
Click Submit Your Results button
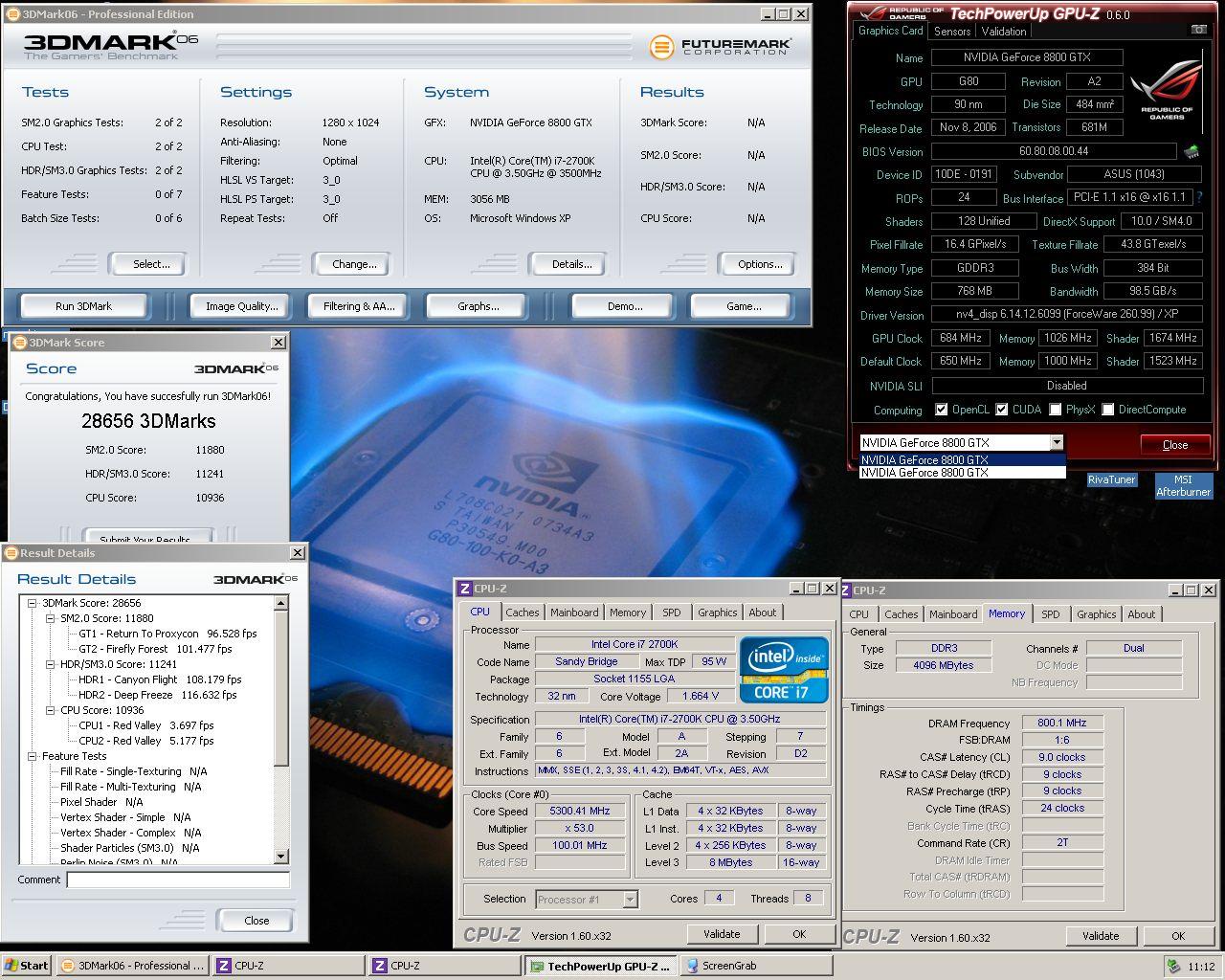[x=145, y=538]
